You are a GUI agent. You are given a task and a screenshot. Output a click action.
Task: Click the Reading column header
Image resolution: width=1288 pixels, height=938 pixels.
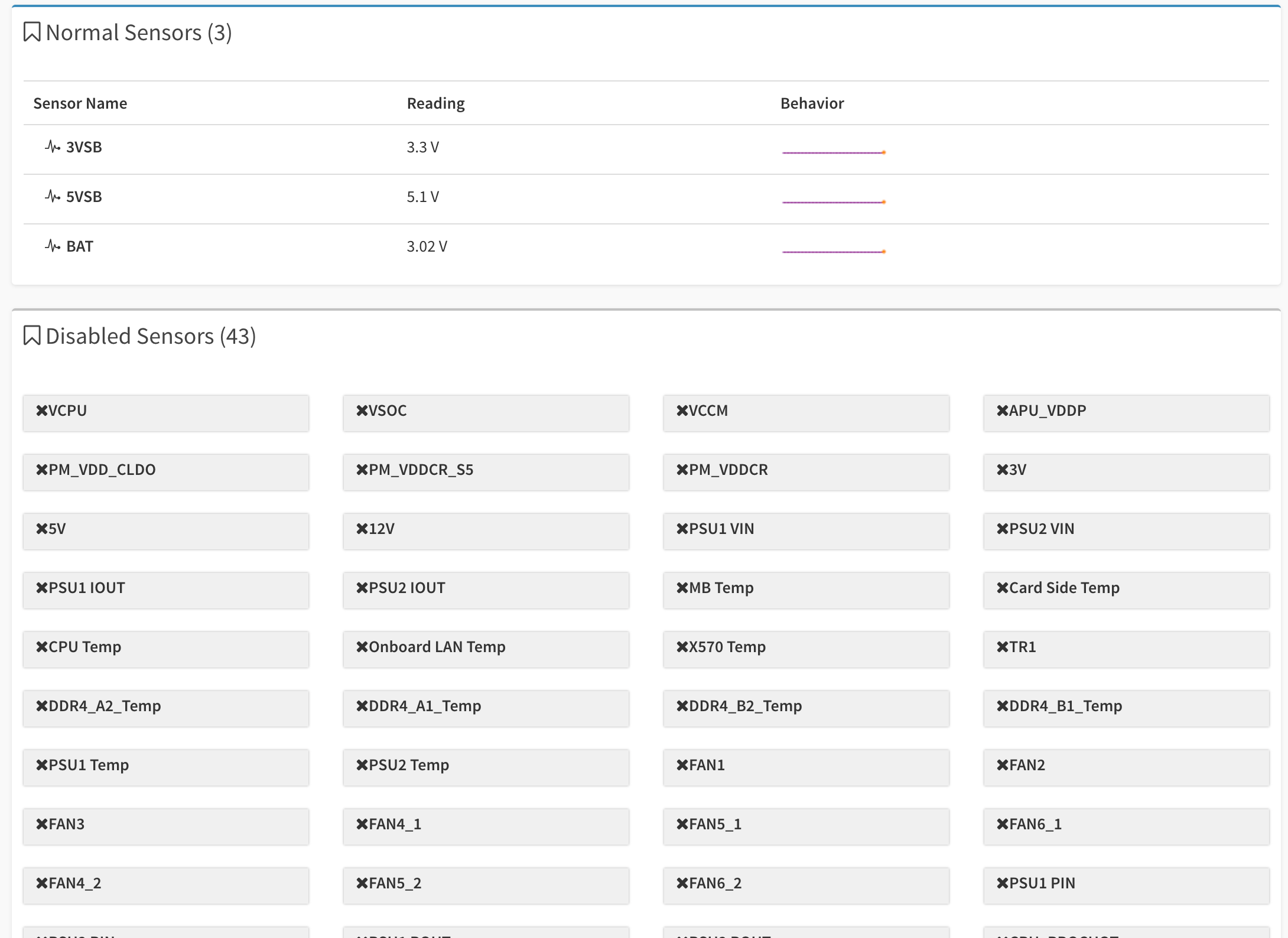point(435,103)
